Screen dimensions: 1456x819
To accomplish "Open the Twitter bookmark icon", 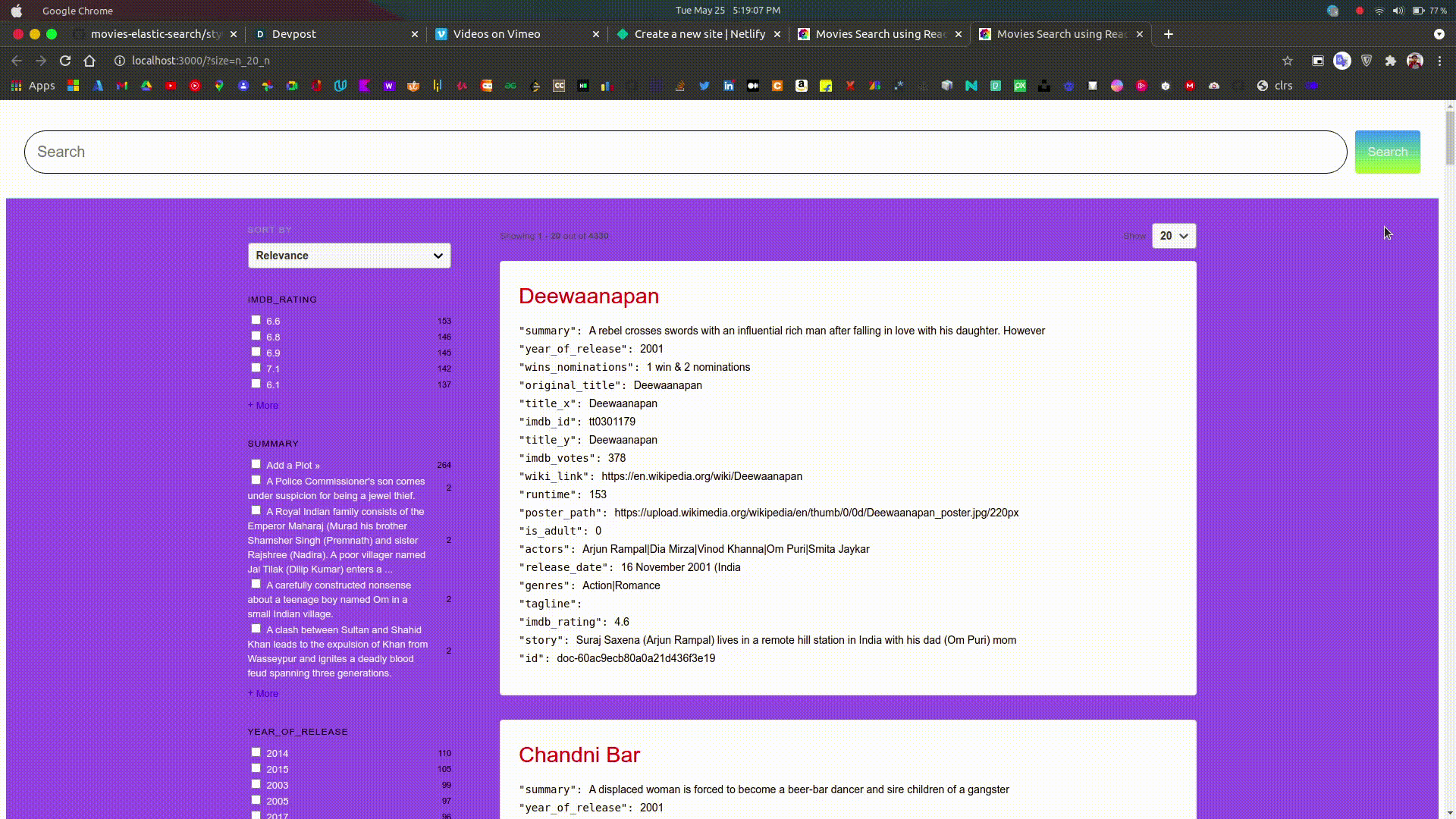I will (704, 86).
